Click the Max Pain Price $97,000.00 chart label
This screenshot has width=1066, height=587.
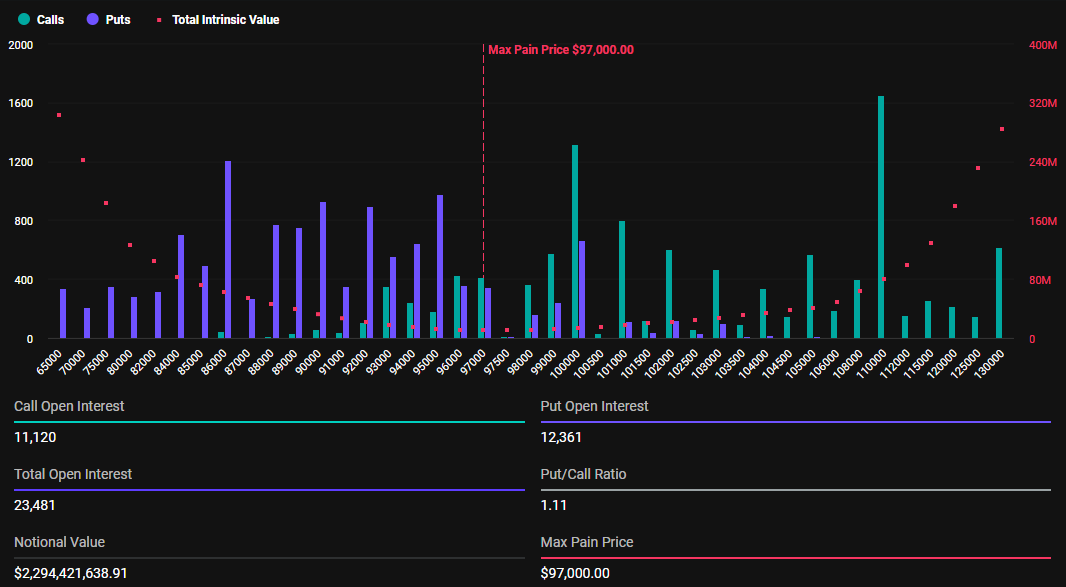pyautogui.click(x=561, y=50)
